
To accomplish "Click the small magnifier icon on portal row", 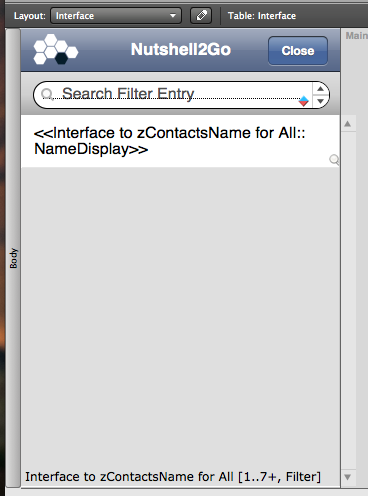I will (x=334, y=160).
